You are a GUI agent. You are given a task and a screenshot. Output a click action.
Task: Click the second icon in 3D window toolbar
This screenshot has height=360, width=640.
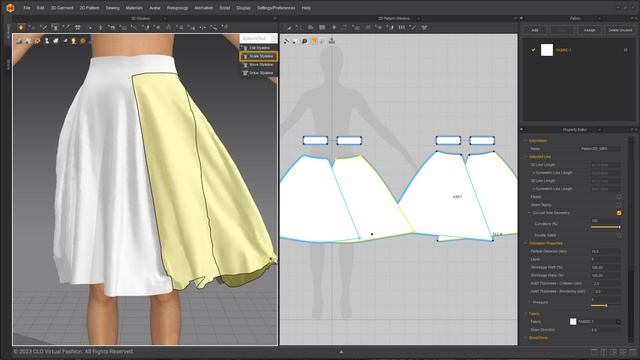[x=32, y=27]
